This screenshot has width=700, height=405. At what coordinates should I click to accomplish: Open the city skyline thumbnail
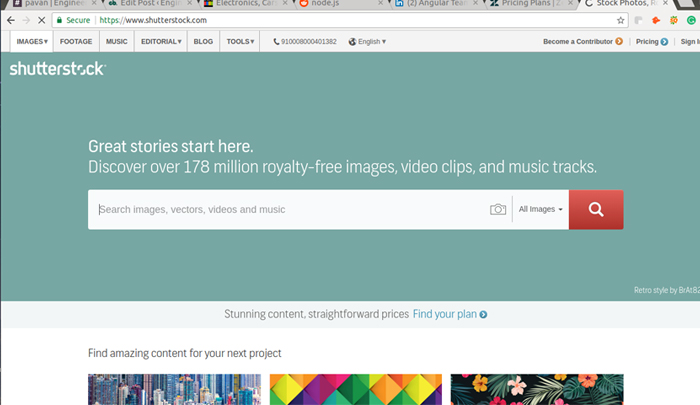[174, 389]
